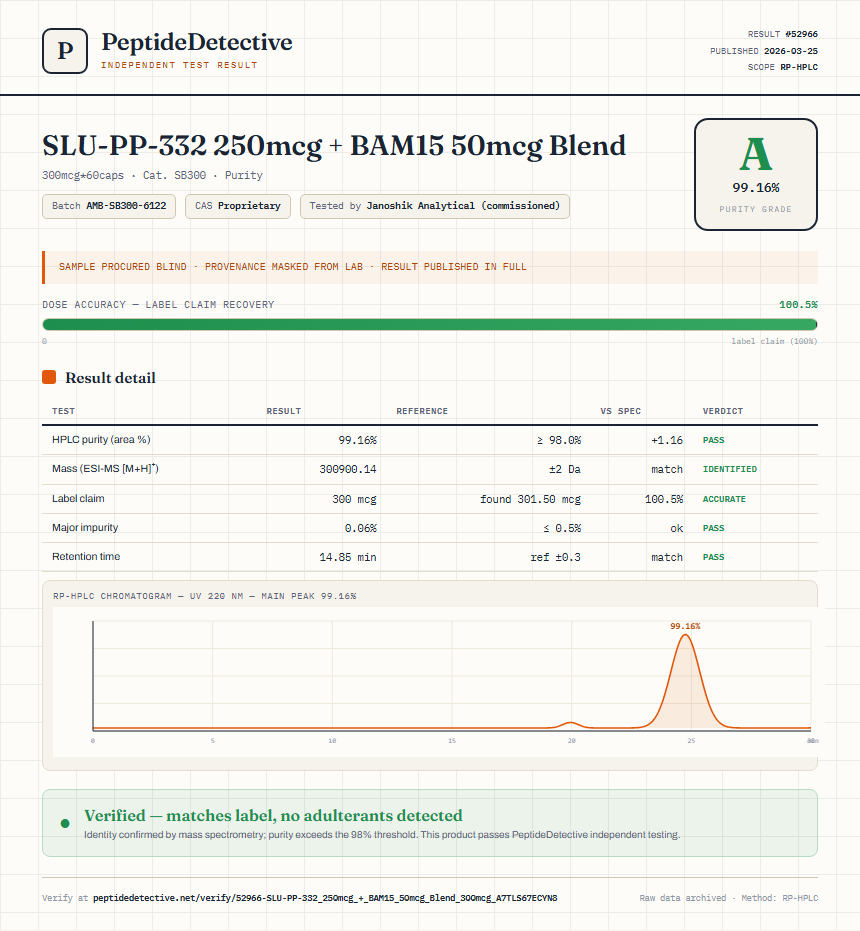Screen dimensions: 860x931
Task: Click the RESULT column header
Action: 284,411
